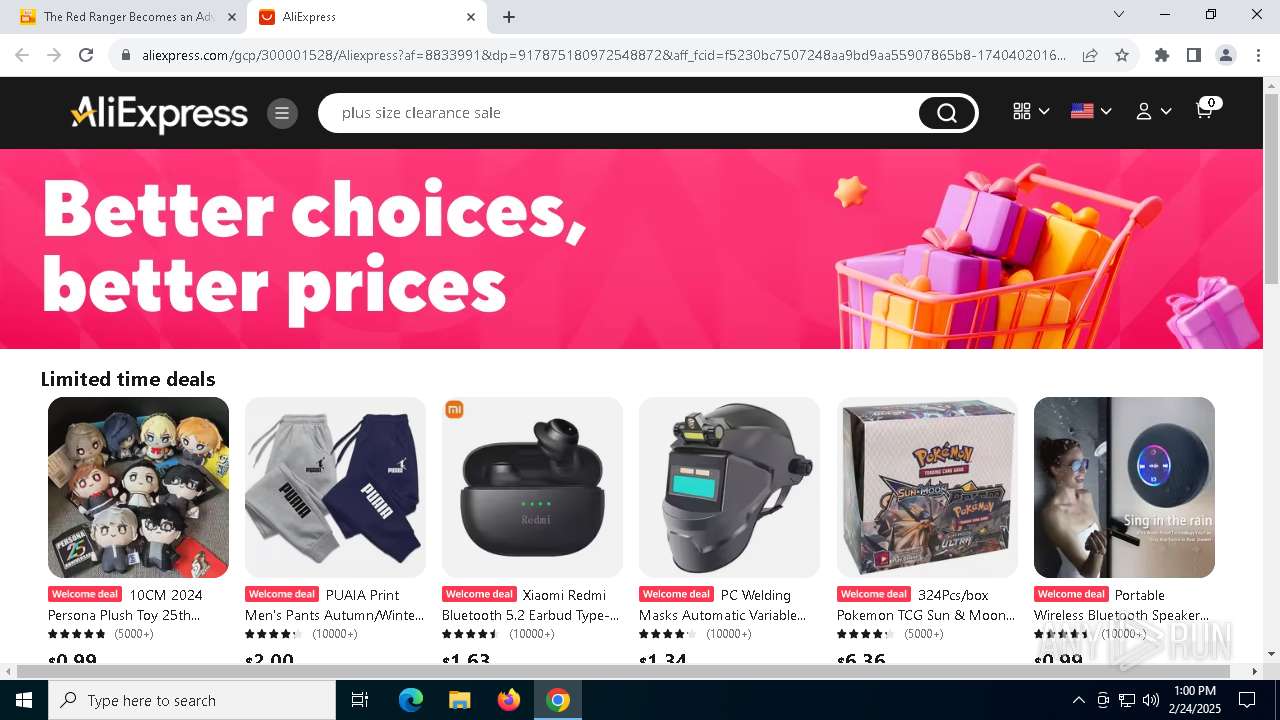Image resolution: width=1280 pixels, height=720 pixels.
Task: Expand the QR code app download dropdown
Action: pos(1031,112)
